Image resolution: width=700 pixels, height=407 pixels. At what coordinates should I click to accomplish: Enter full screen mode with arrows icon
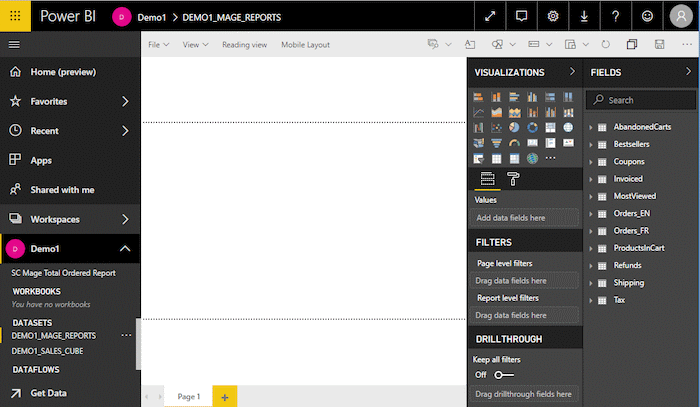point(490,17)
